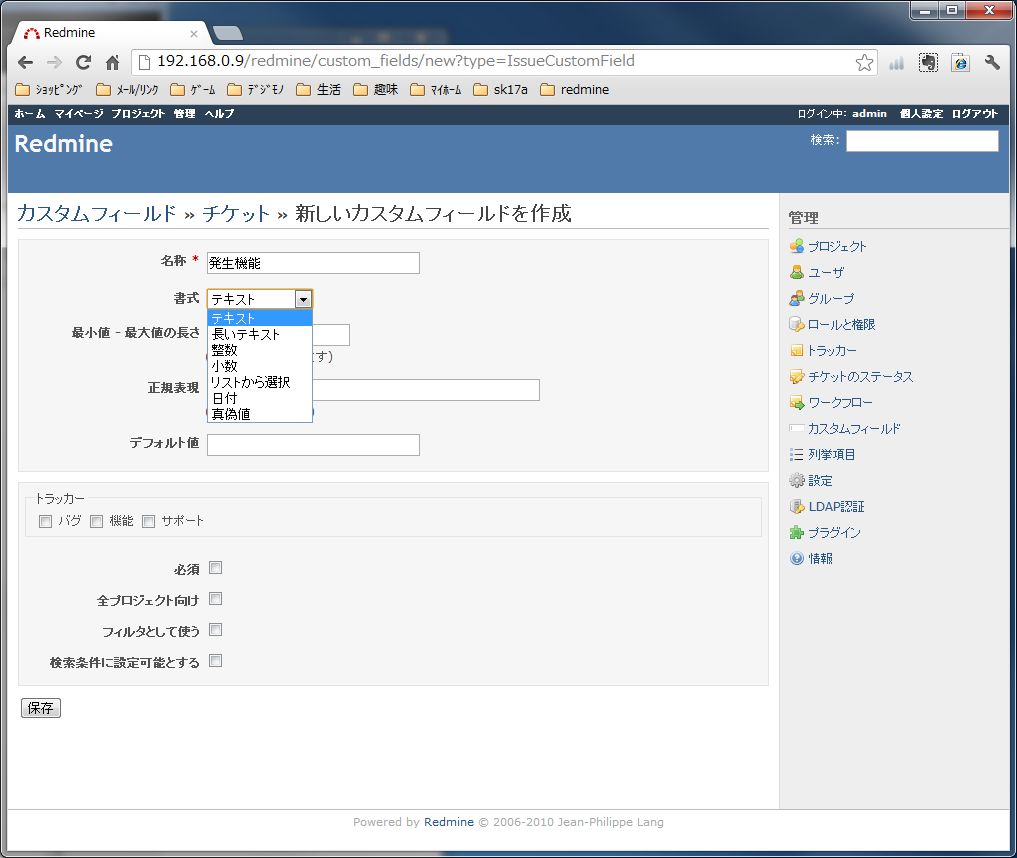Reload the page with the refresh icon

(83, 62)
